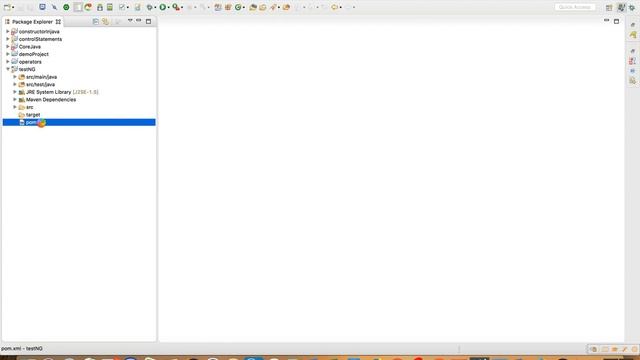
Task: Open the External Tools dropdown arrow
Action: coord(182,7)
